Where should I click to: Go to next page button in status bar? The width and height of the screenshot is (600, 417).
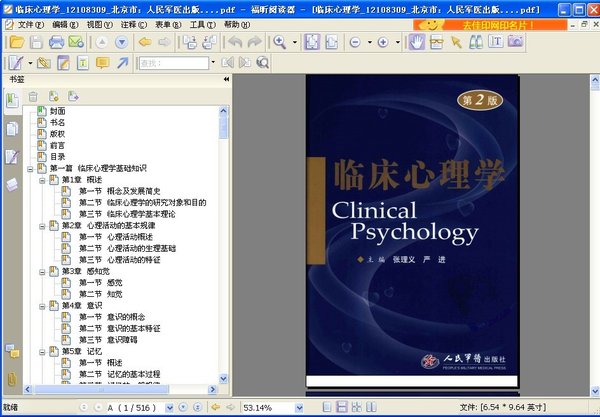click(183, 407)
